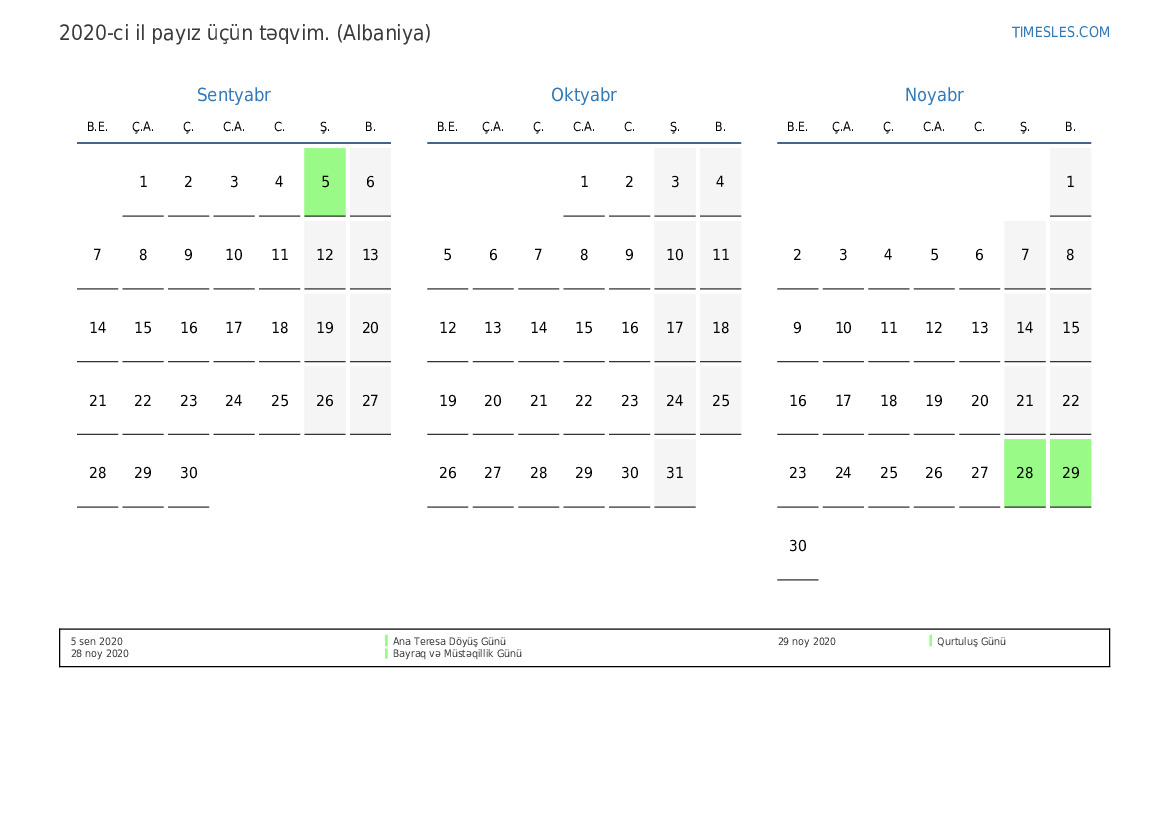1169x827 pixels.
Task: Click the Qurtuluş Günü legend label
Action: click(971, 642)
